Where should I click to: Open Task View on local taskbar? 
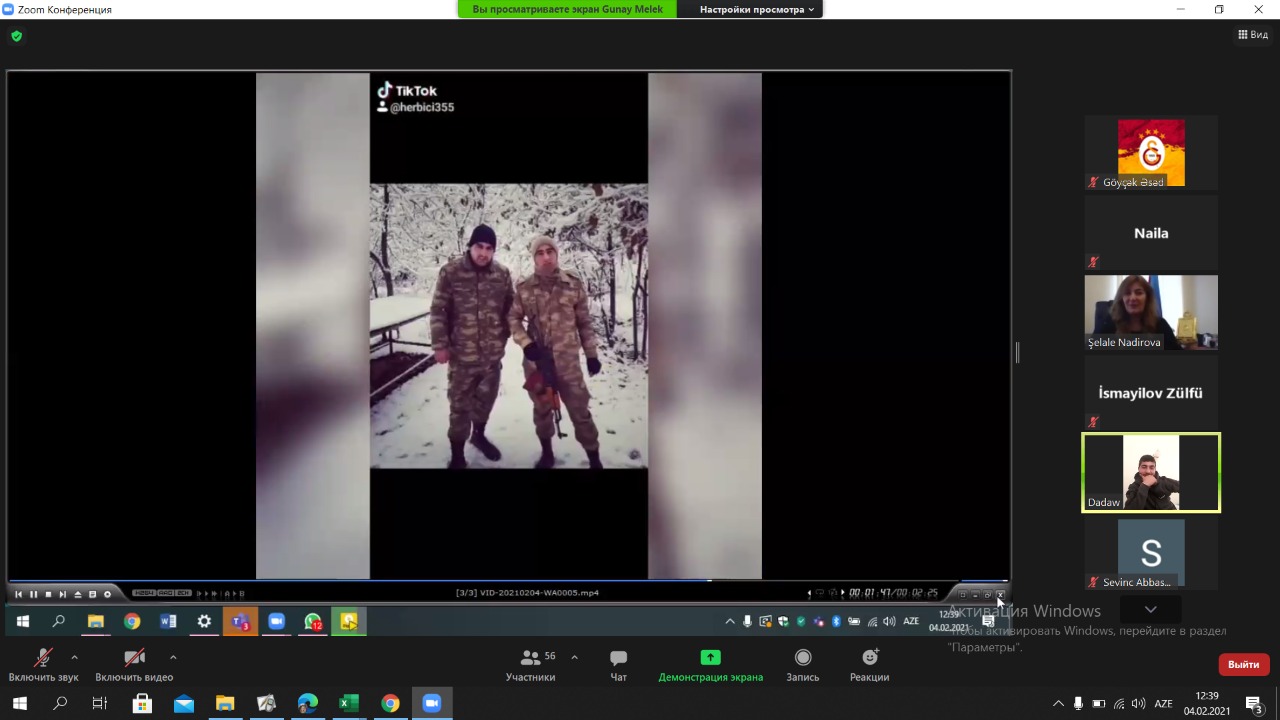click(100, 703)
